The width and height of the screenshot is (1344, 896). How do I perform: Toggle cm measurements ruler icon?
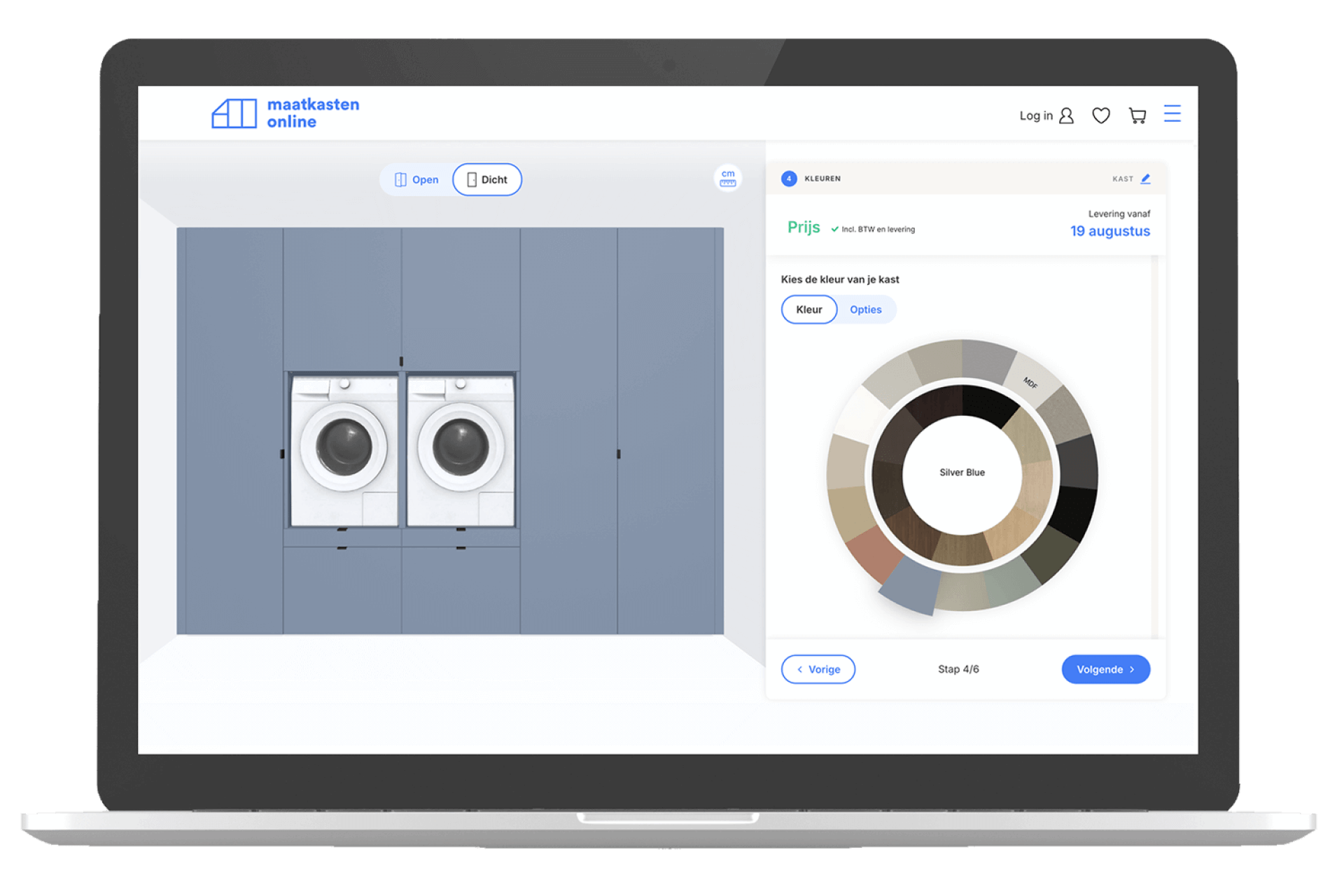click(728, 178)
